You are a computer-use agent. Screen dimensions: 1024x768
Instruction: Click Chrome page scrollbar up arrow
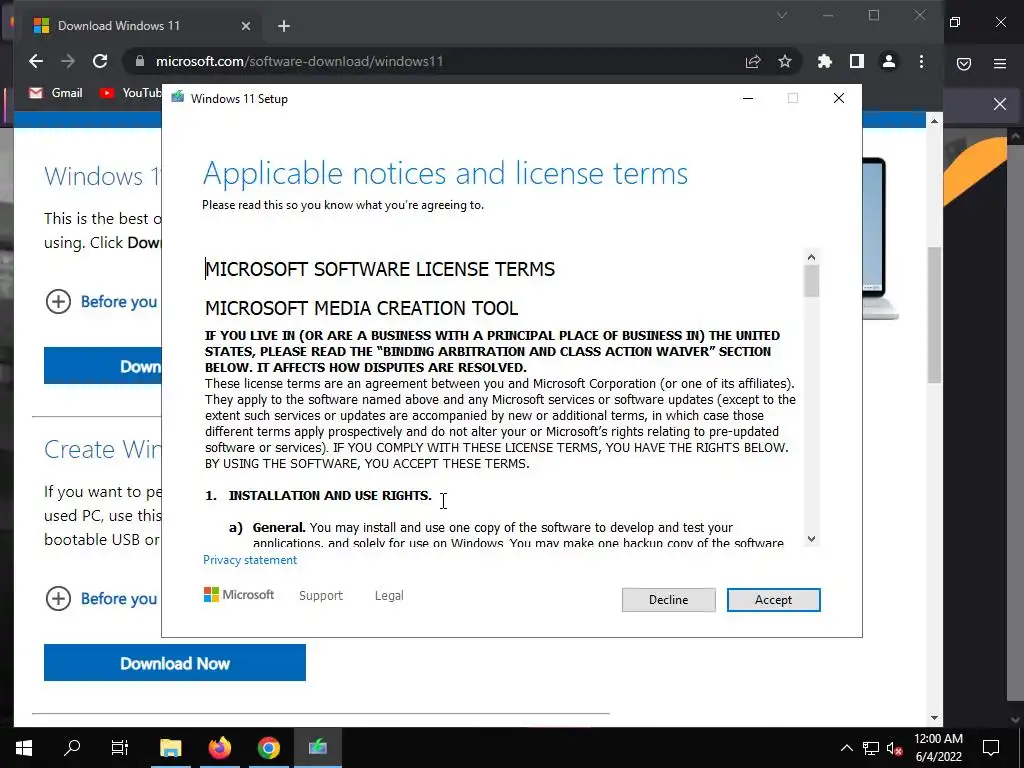[x=935, y=121]
